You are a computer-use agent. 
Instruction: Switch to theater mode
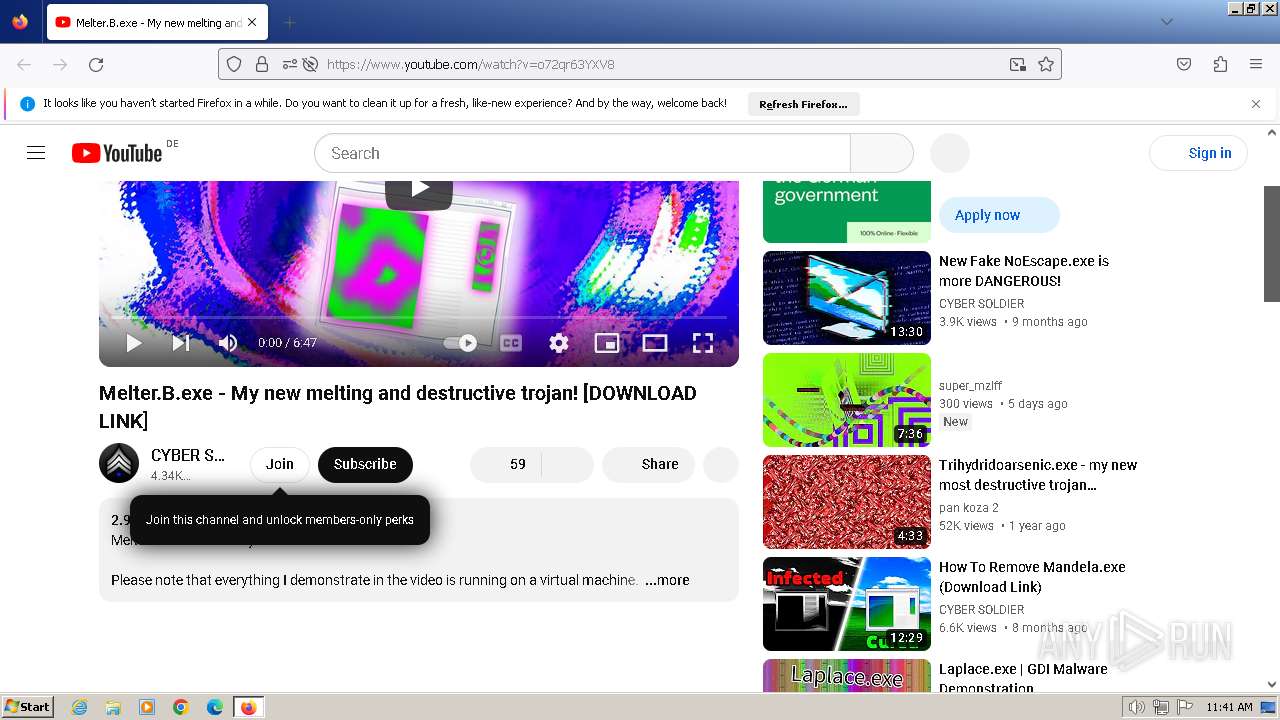point(654,343)
